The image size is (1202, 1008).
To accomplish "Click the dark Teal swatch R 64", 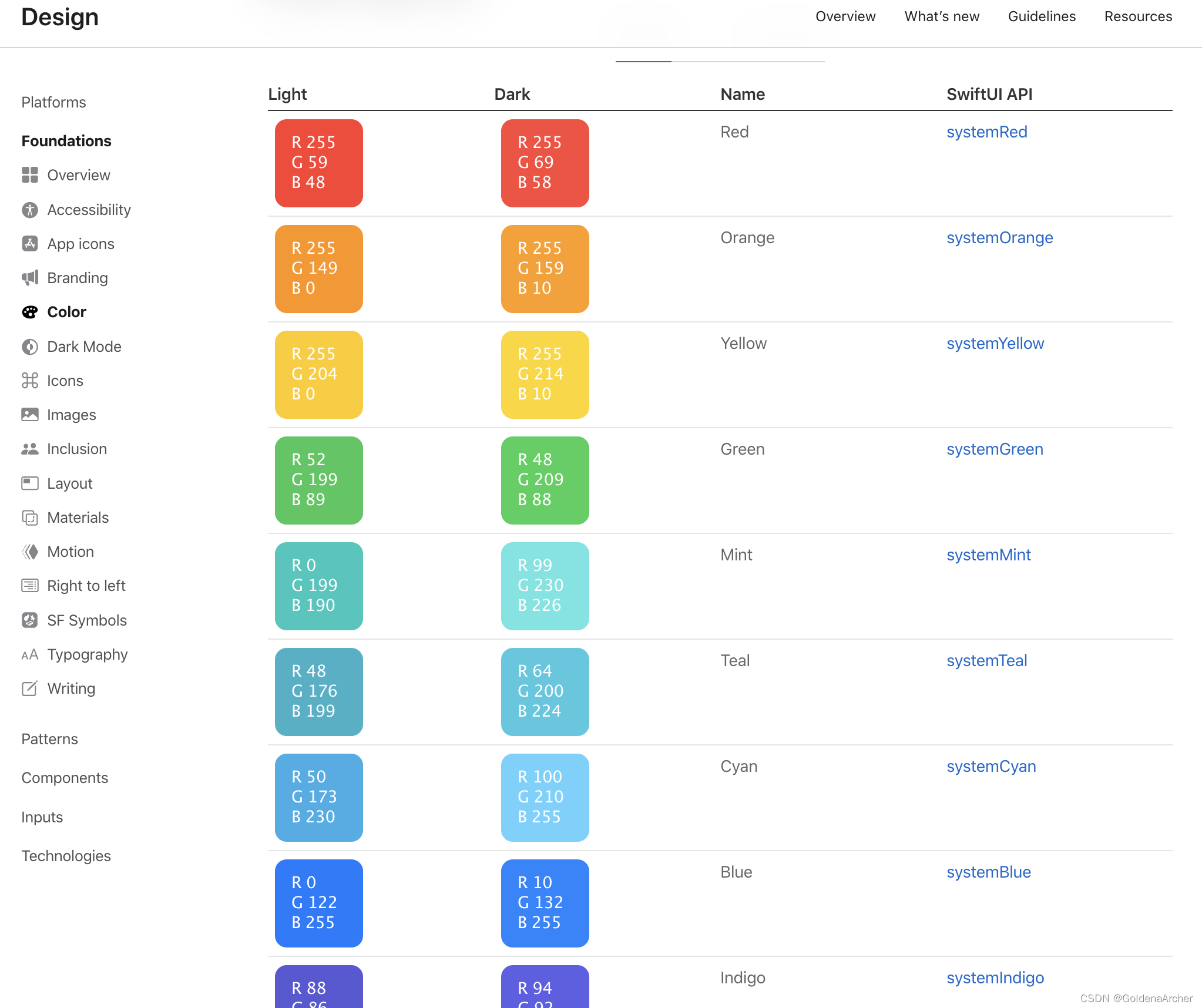I will [x=545, y=692].
